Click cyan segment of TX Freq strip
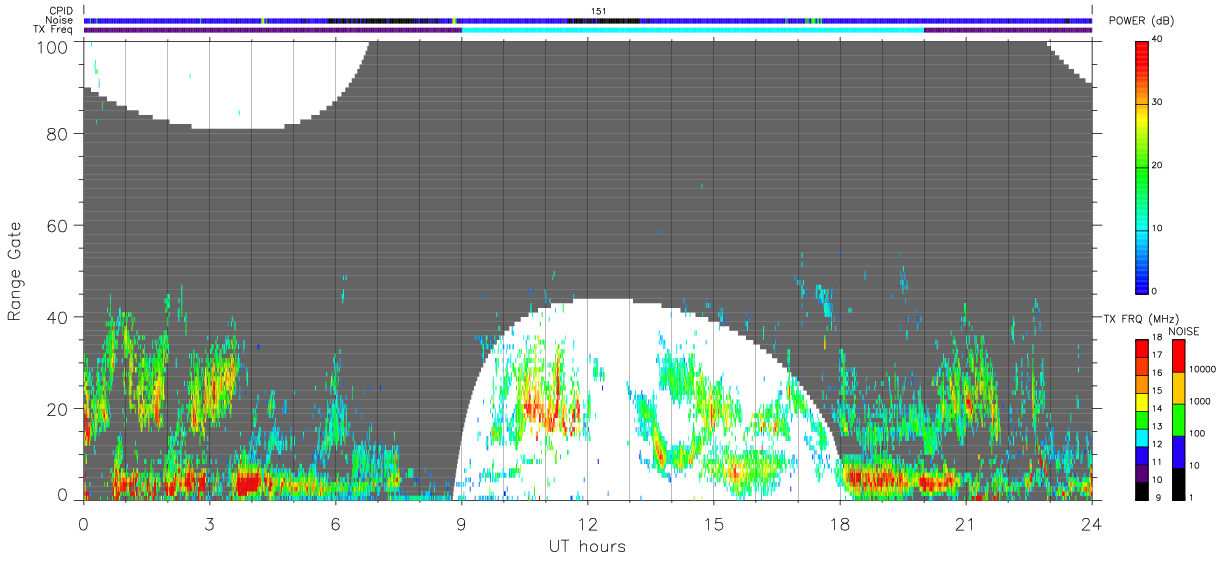Screen dimensions: 1228x567 tap(692, 29)
